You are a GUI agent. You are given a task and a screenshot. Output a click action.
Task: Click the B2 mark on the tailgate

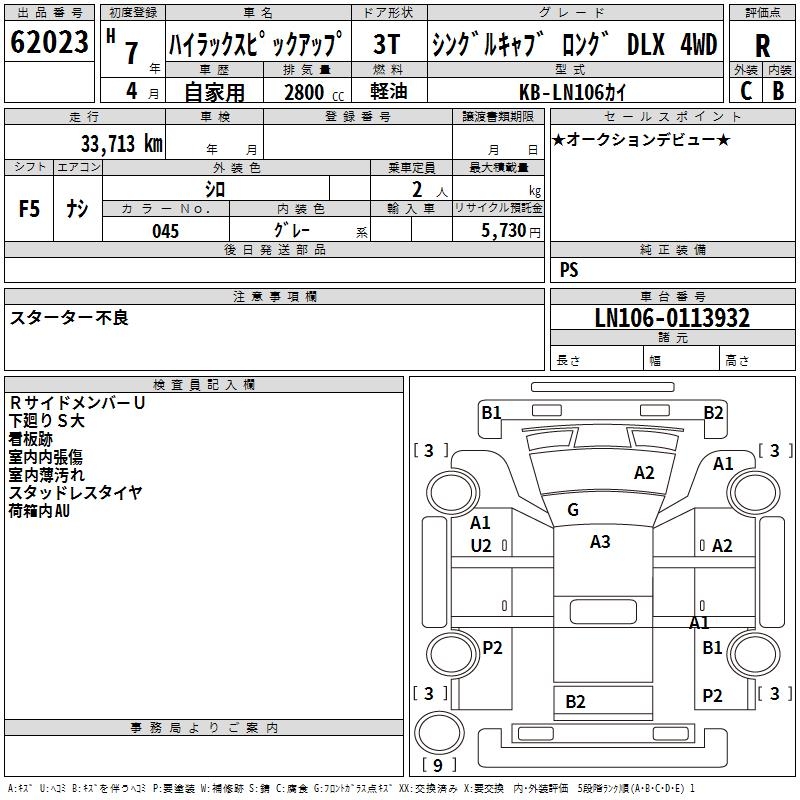tap(575, 702)
